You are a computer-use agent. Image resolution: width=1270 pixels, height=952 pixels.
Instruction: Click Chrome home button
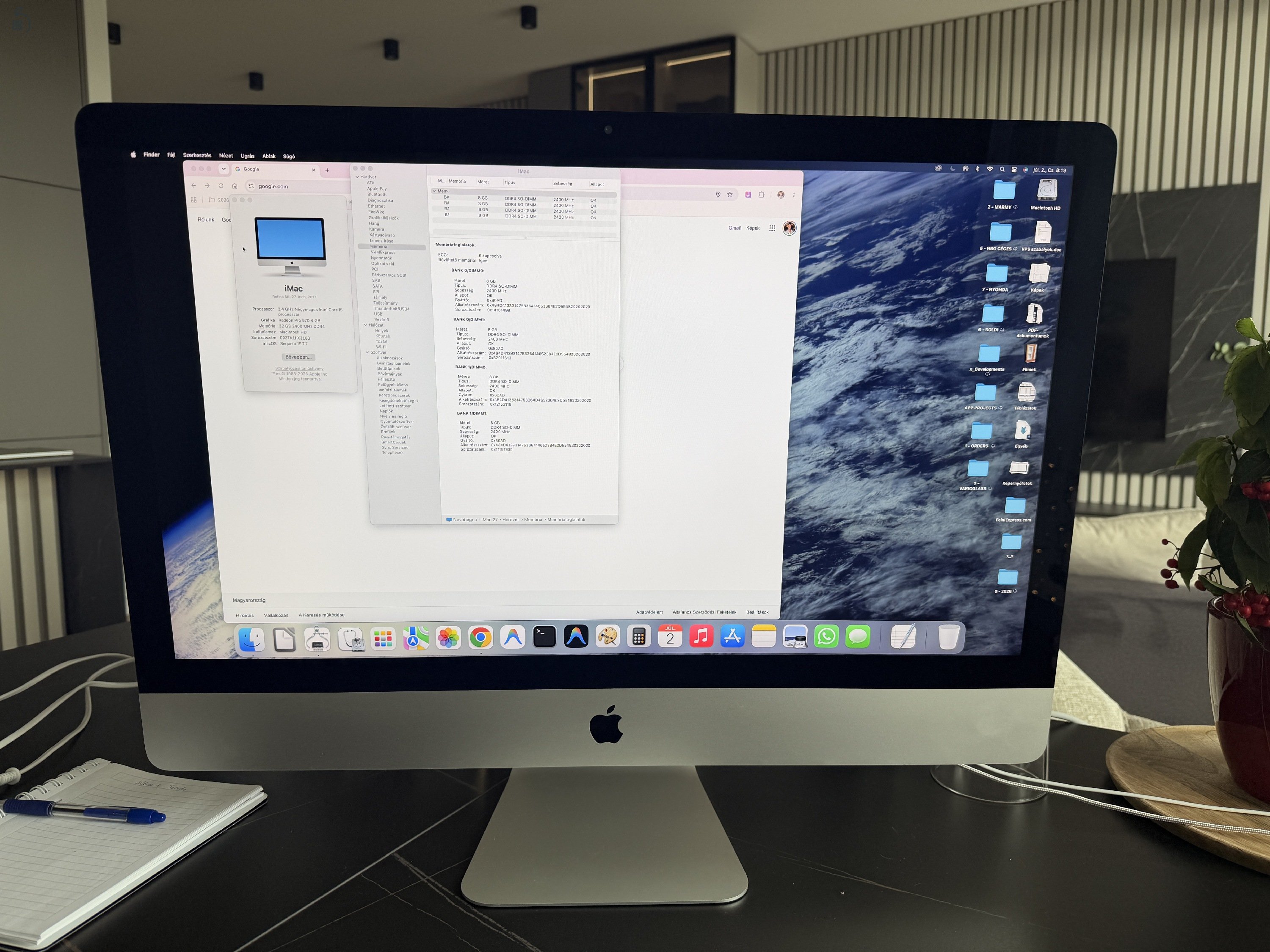(x=234, y=186)
